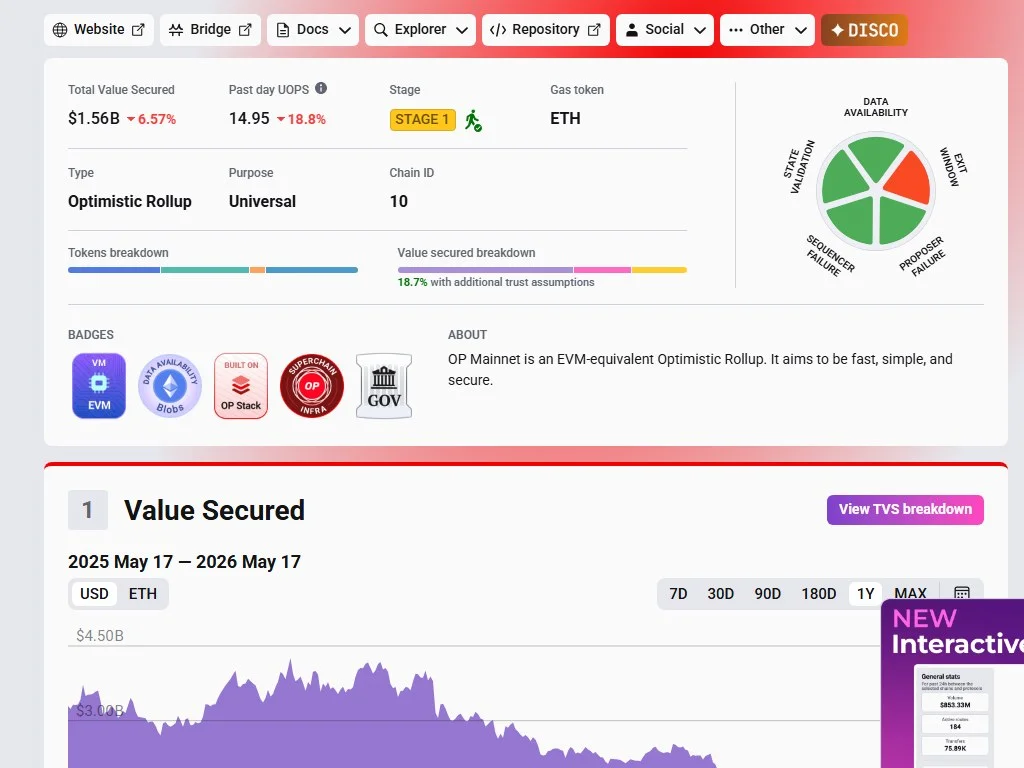Select the 90D time range
The width and height of the screenshot is (1024, 768).
click(x=768, y=594)
